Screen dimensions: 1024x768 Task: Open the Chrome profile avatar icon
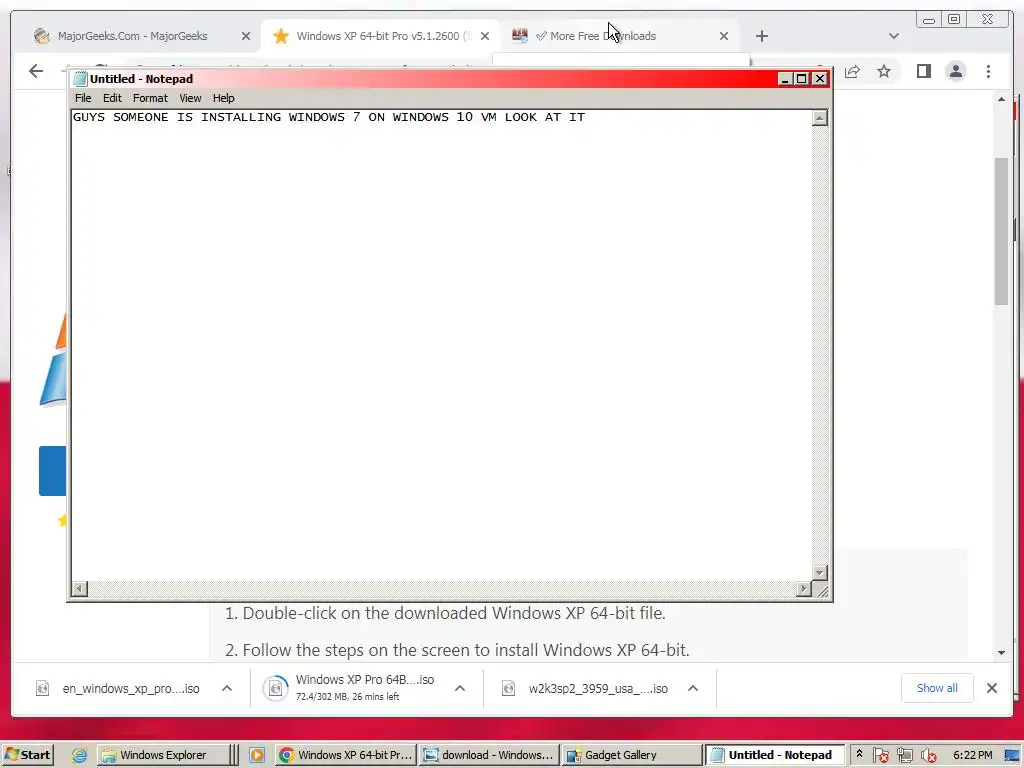[955, 71]
